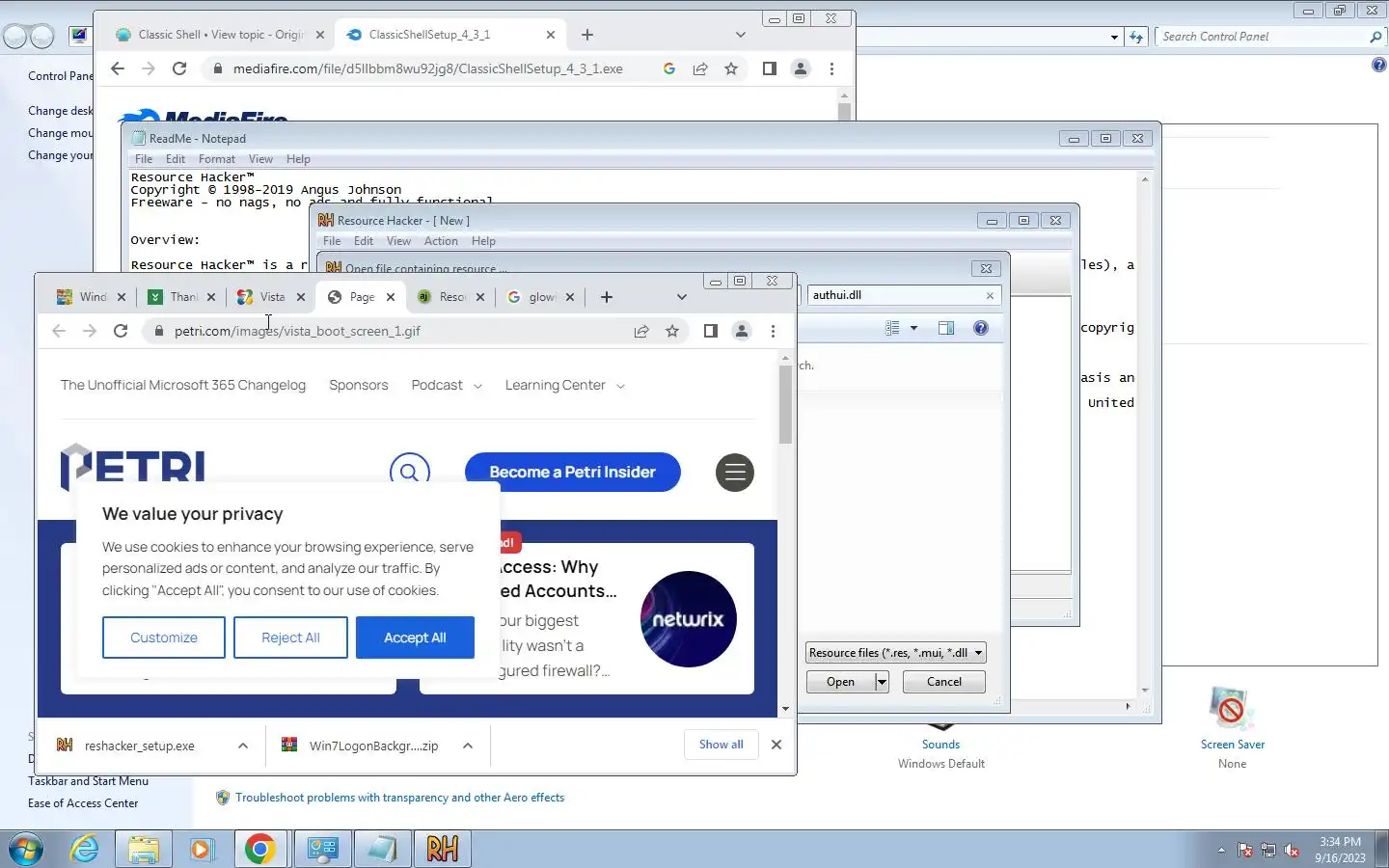The height and width of the screenshot is (868, 1389).
Task: Share the petri.com page
Action: (x=641, y=331)
